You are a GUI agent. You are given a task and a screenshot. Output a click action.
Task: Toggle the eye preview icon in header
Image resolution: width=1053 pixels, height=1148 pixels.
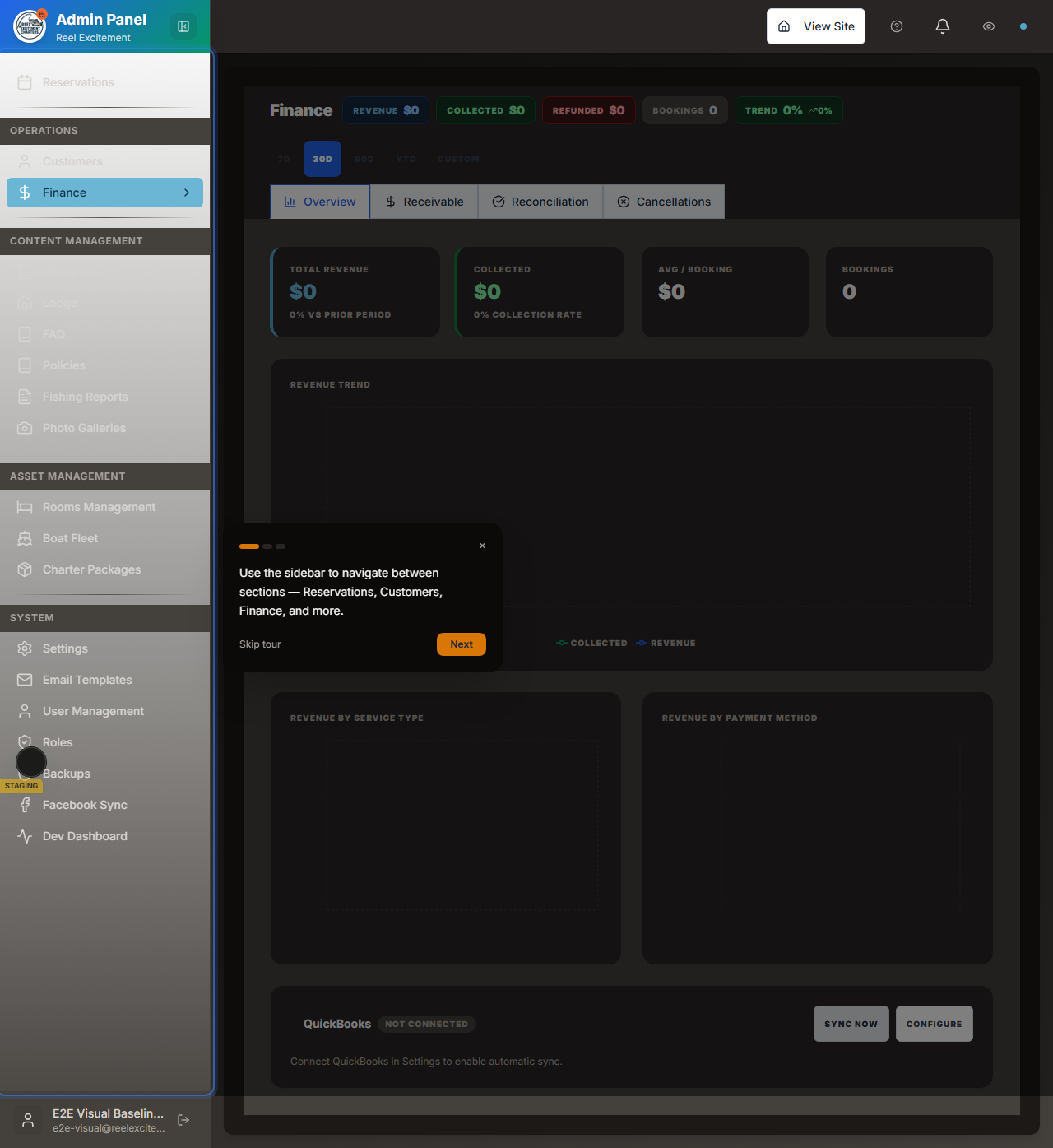(989, 26)
